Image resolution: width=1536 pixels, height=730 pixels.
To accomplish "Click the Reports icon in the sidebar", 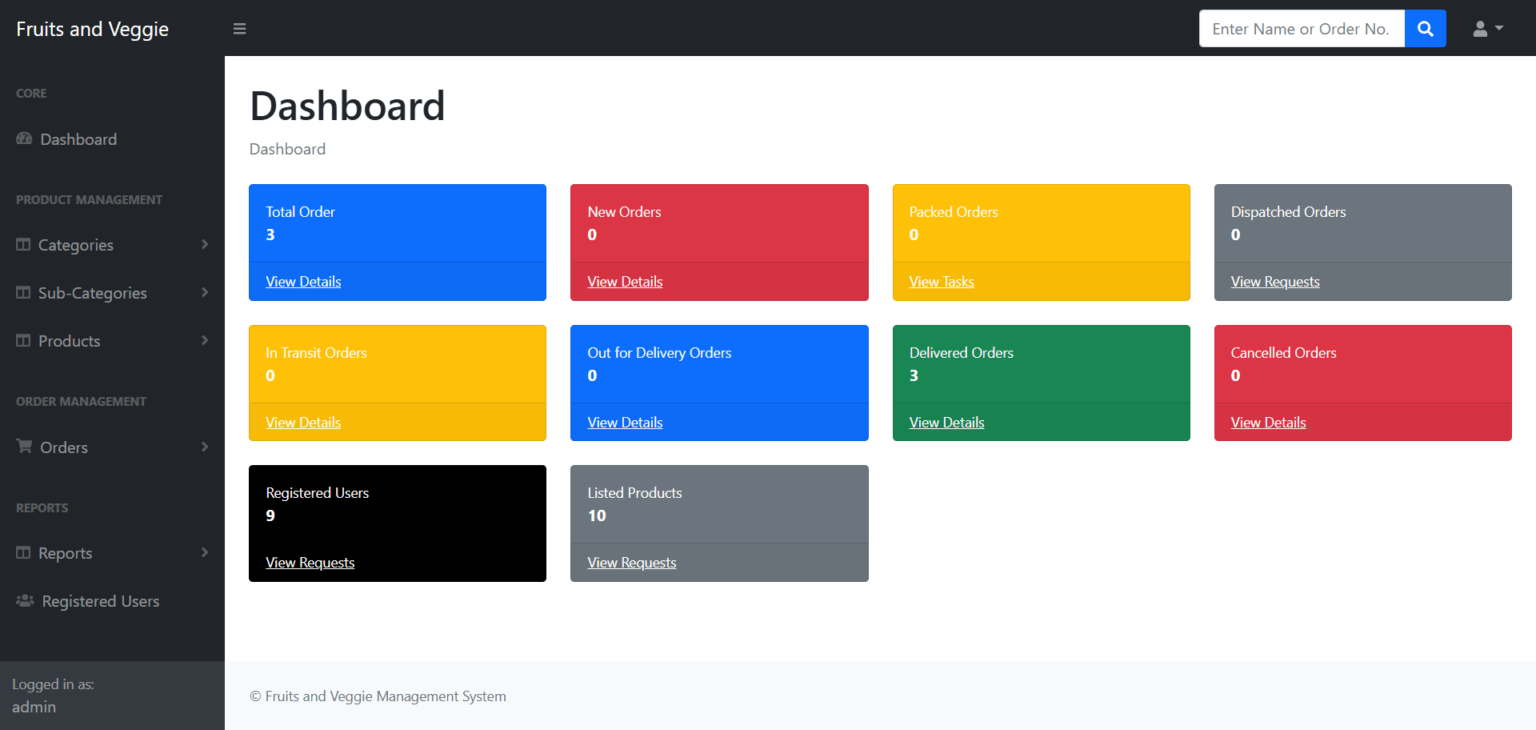I will tap(22, 553).
